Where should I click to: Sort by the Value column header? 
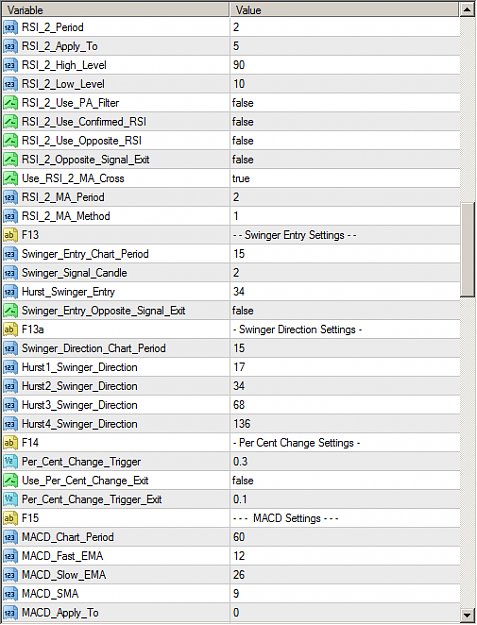tap(344, 10)
